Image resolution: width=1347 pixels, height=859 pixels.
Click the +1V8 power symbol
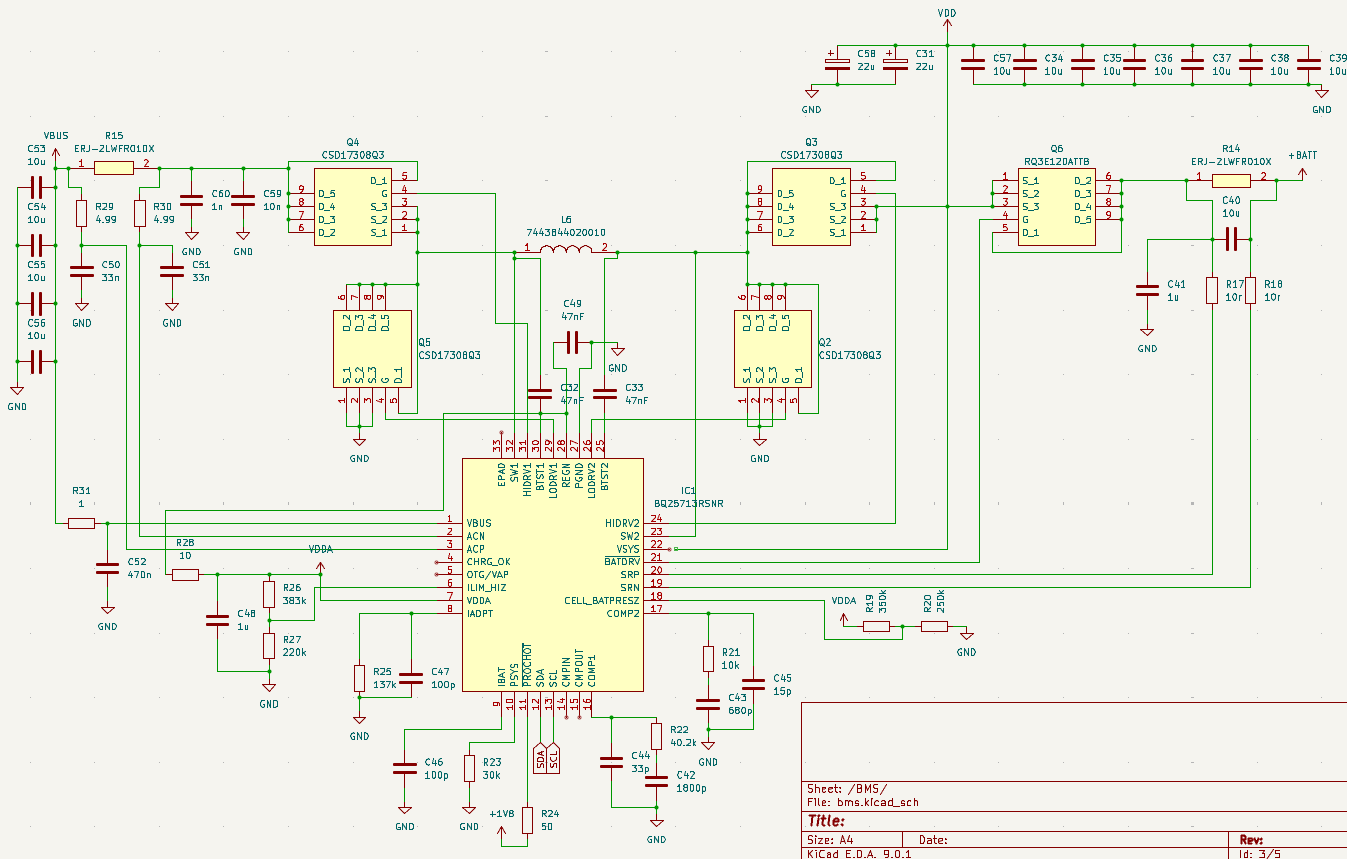[x=503, y=820]
